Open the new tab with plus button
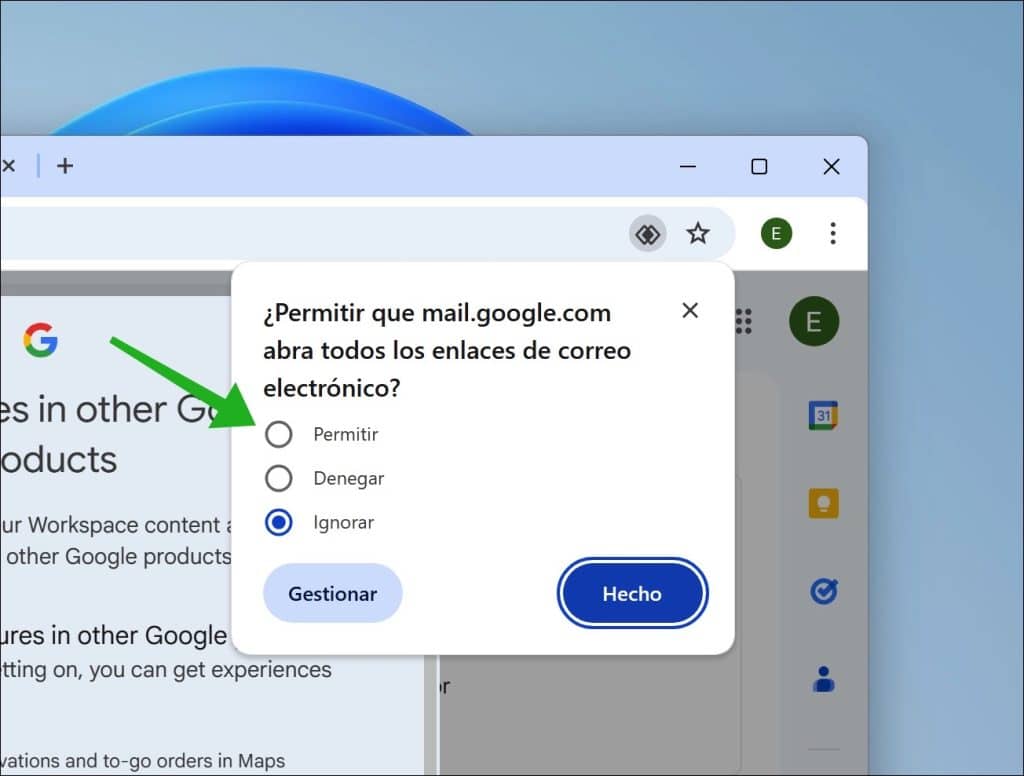The image size is (1024, 776). tap(65, 166)
